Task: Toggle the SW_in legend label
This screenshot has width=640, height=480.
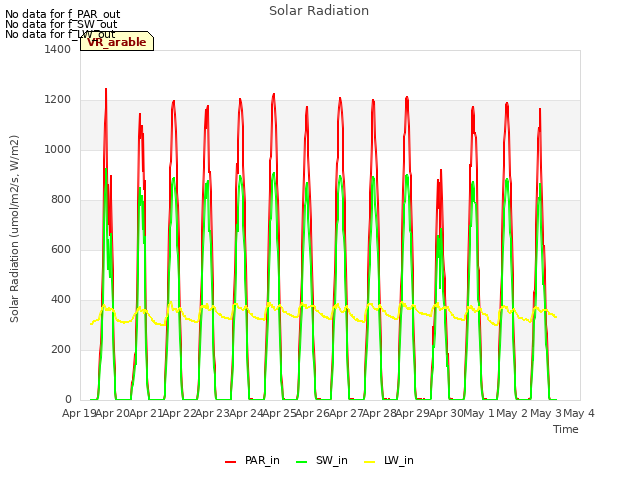Action: [331, 460]
